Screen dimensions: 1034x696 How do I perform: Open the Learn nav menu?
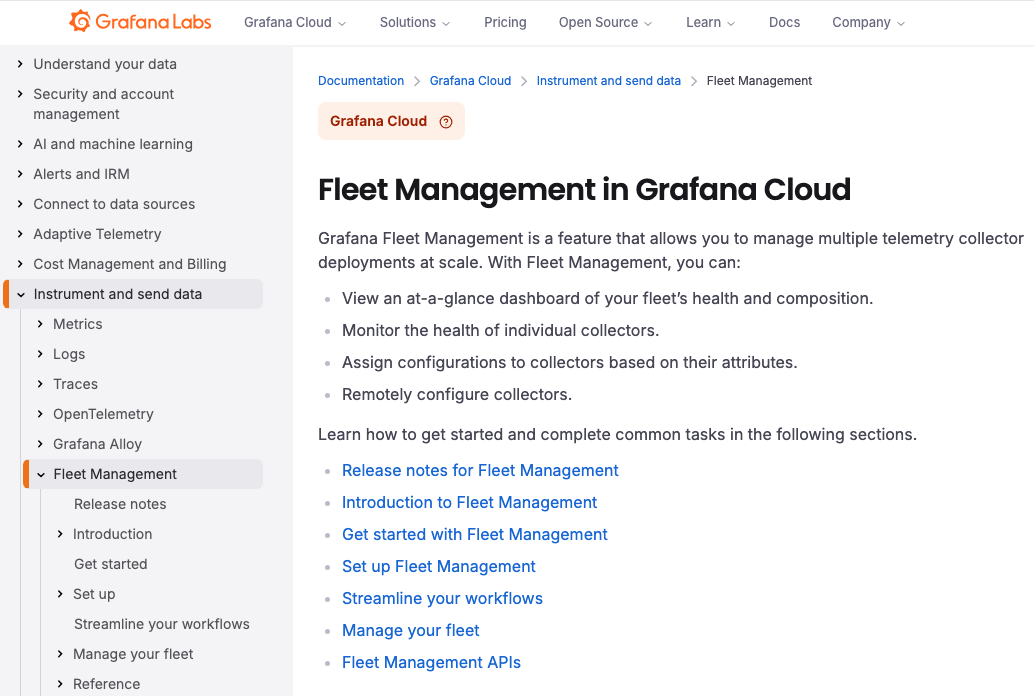click(710, 22)
